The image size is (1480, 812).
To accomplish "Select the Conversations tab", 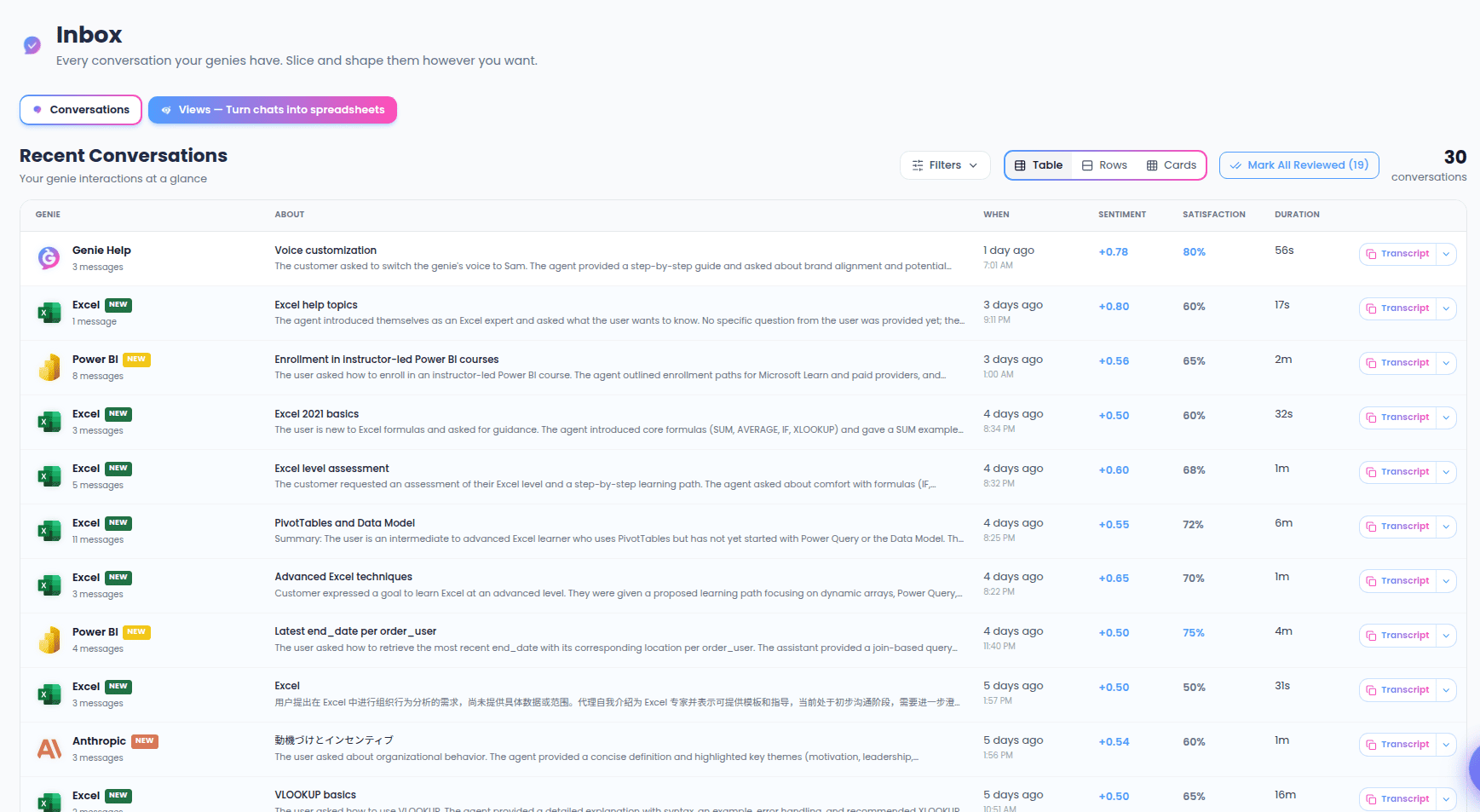I will coord(81,110).
